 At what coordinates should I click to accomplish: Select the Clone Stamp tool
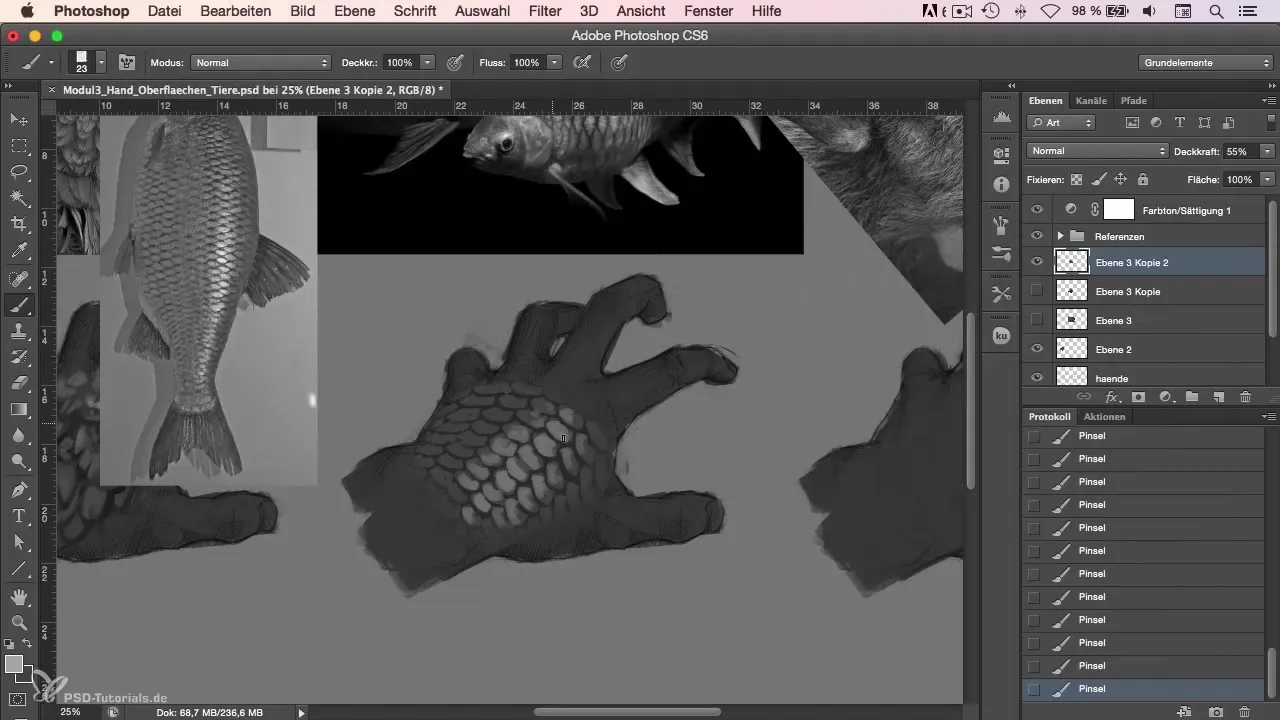[19, 331]
